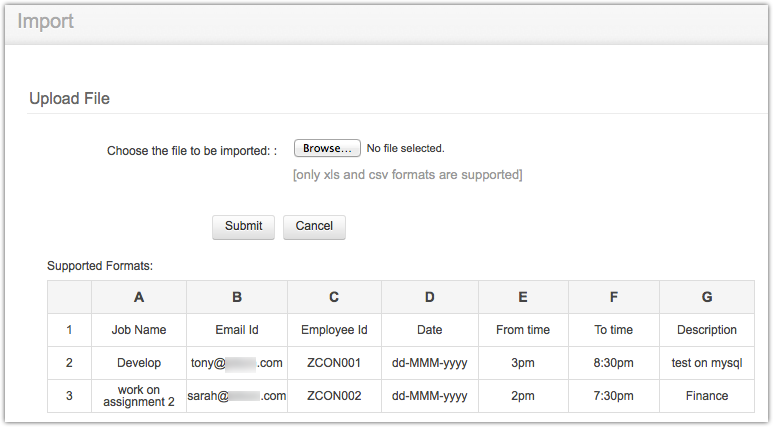Click row number 1 header
Screen dimensions: 773x427
coord(69,330)
